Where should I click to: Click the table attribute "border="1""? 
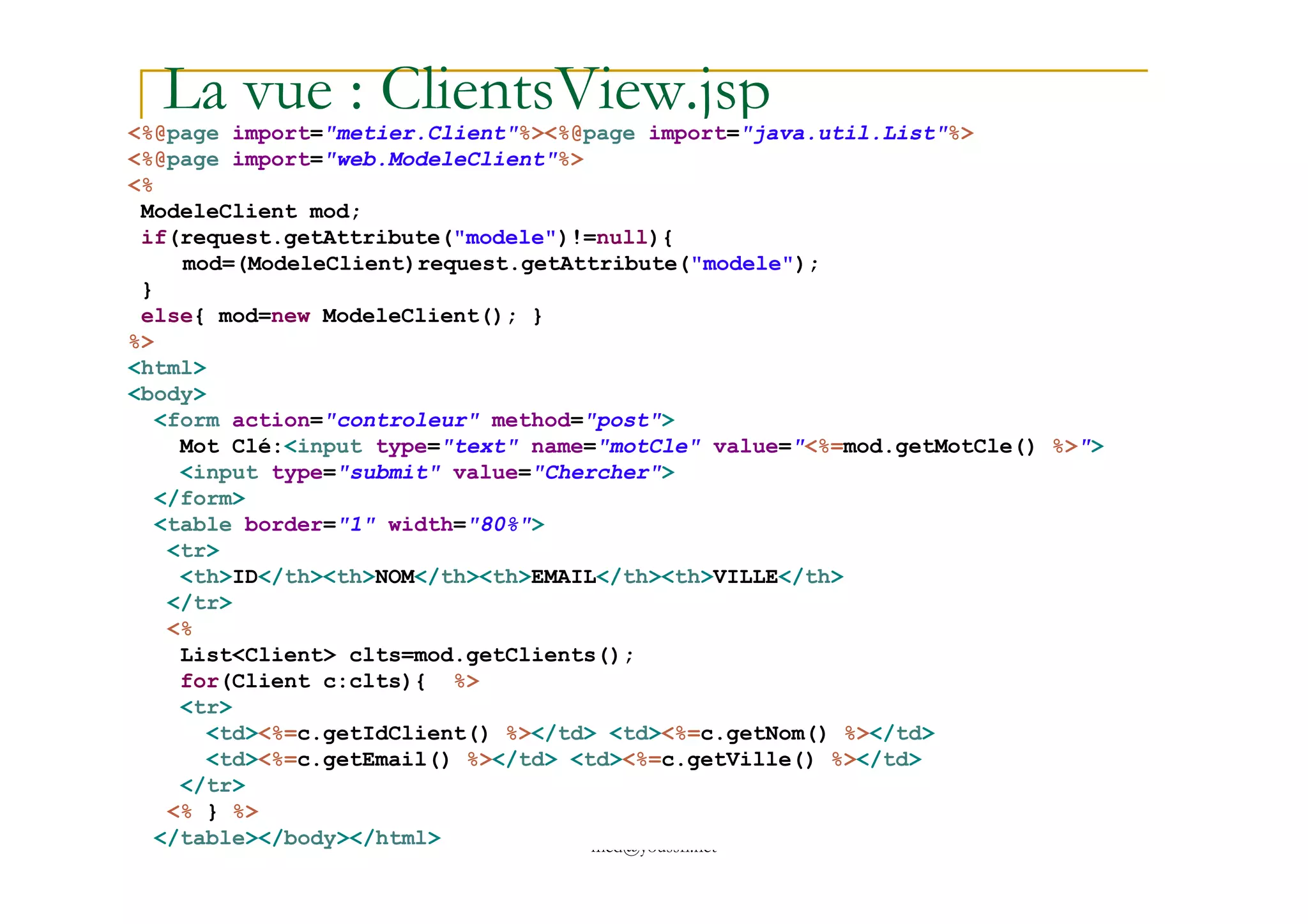click(x=310, y=525)
